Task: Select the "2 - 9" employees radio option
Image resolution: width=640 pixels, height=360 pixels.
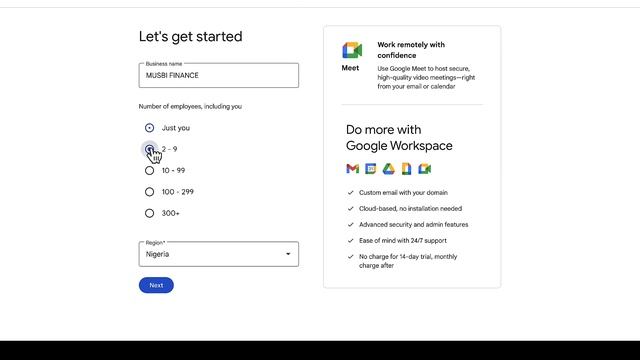Action: [x=149, y=149]
